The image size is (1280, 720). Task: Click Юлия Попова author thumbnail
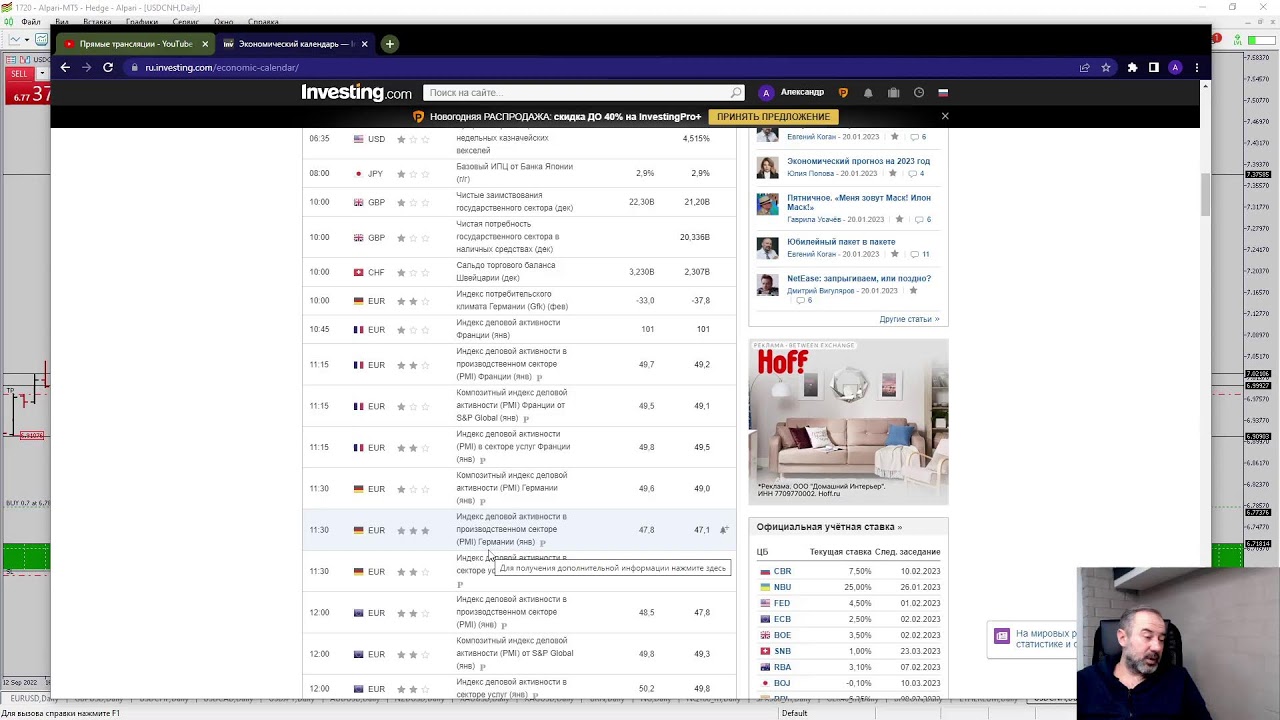tap(767, 167)
